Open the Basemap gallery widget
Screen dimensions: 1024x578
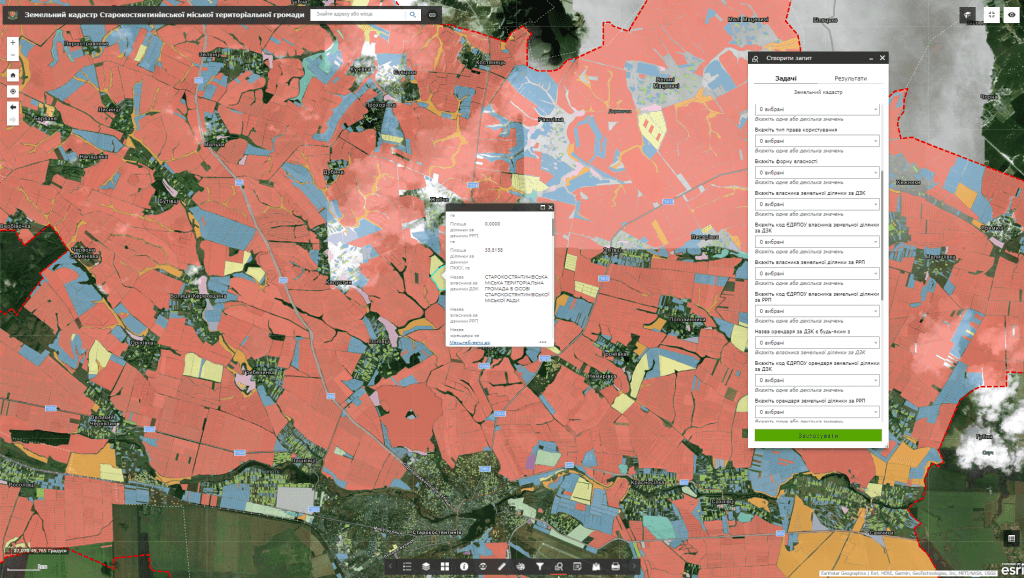tap(445, 566)
